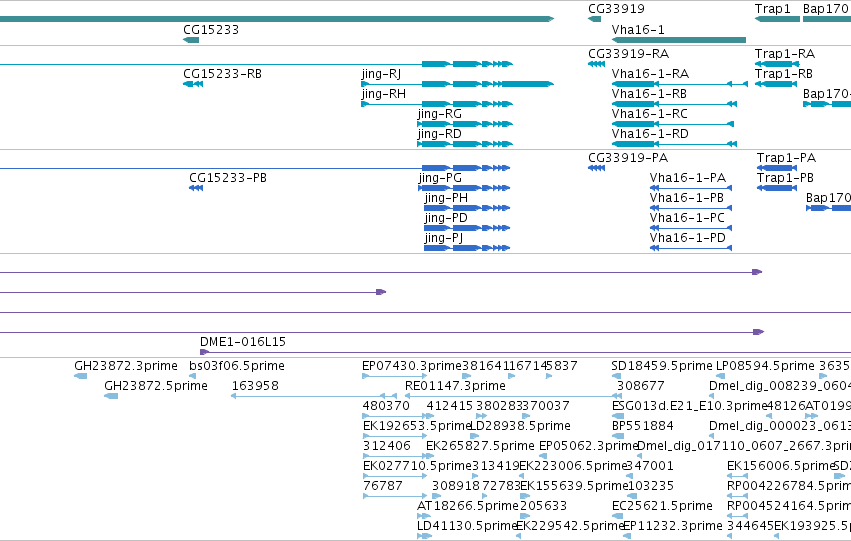Click the CG33919-RA transcript label

pos(628,54)
